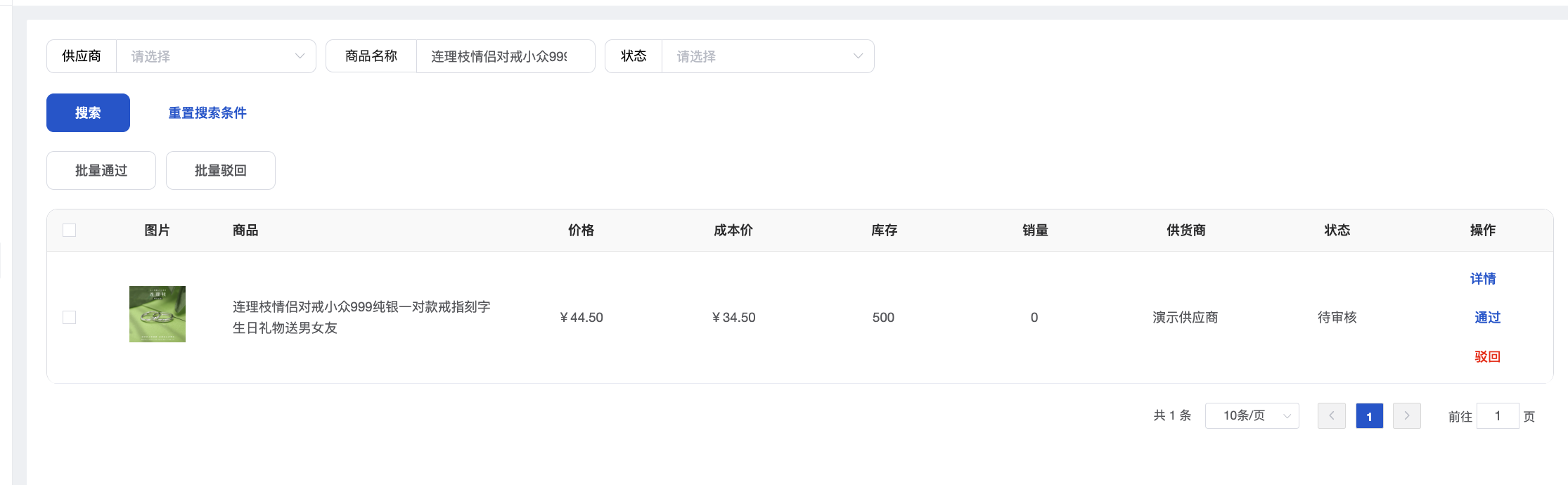Click the red 驳回 reject link
The image size is (1568, 485).
point(1486,357)
